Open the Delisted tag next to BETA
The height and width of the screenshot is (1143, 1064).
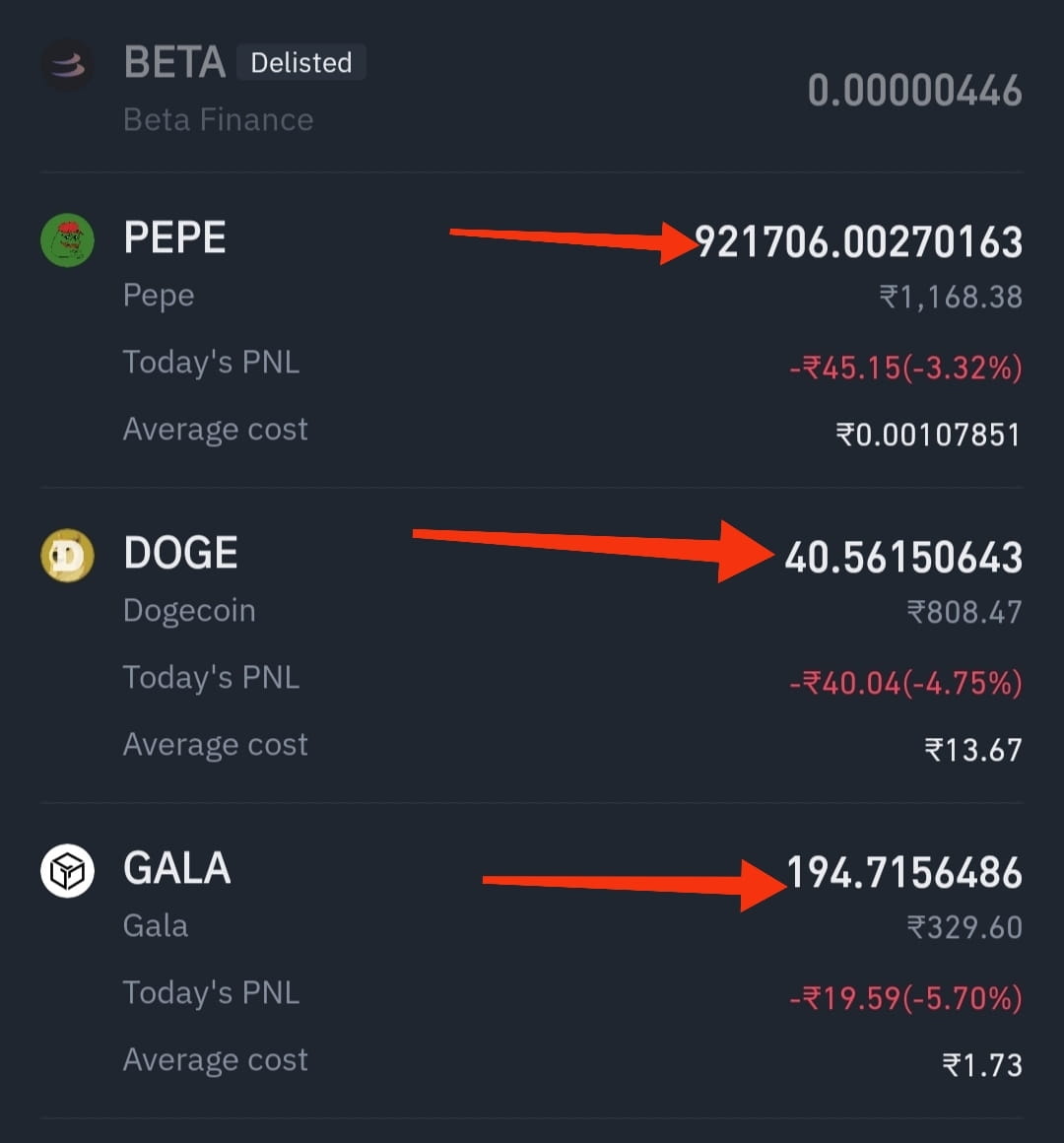coord(301,63)
